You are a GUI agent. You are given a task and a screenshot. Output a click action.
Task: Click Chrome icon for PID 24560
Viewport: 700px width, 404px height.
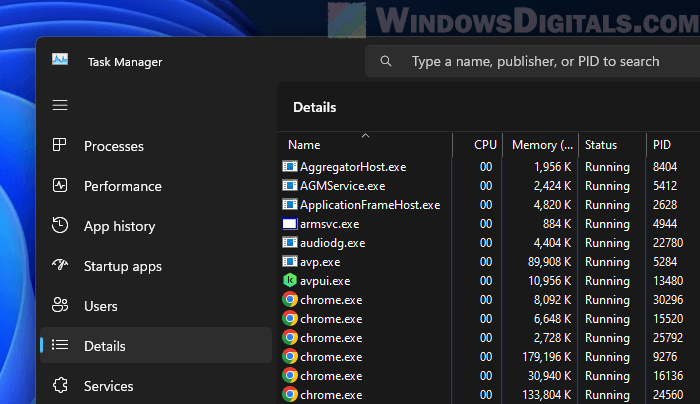point(290,394)
